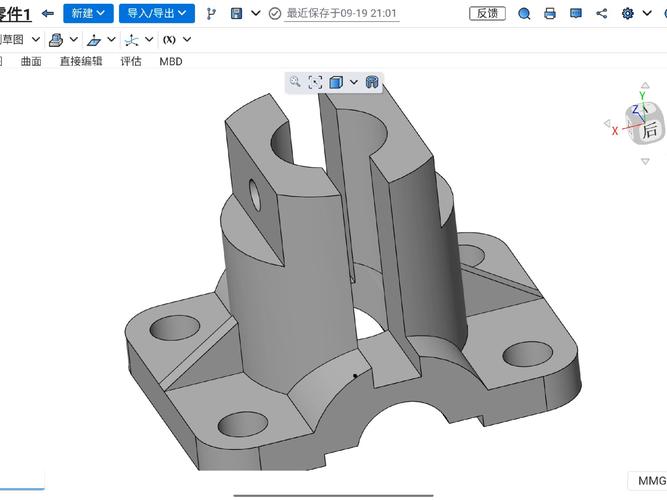667x500 pixels.
Task: Click the MMG units label at bottom right
Action: click(651, 481)
